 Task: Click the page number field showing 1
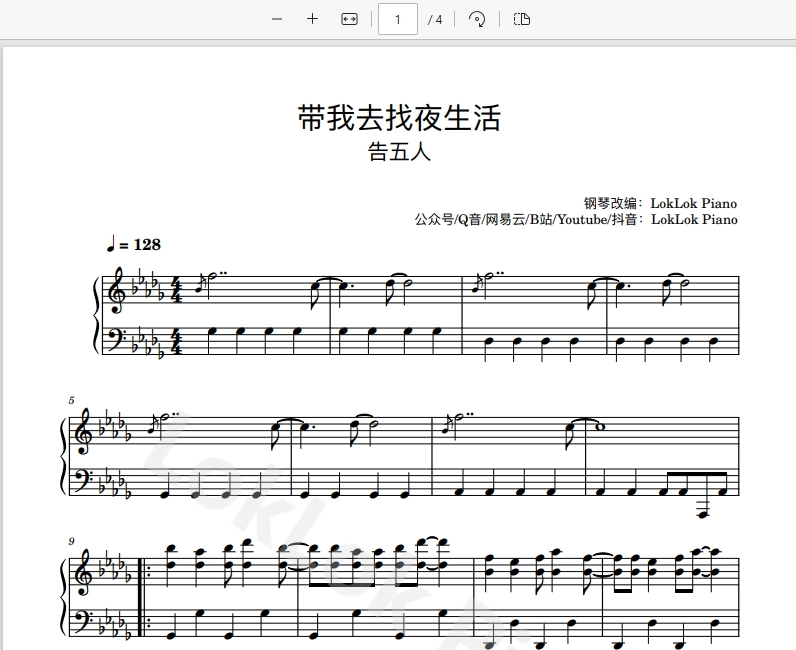(398, 19)
